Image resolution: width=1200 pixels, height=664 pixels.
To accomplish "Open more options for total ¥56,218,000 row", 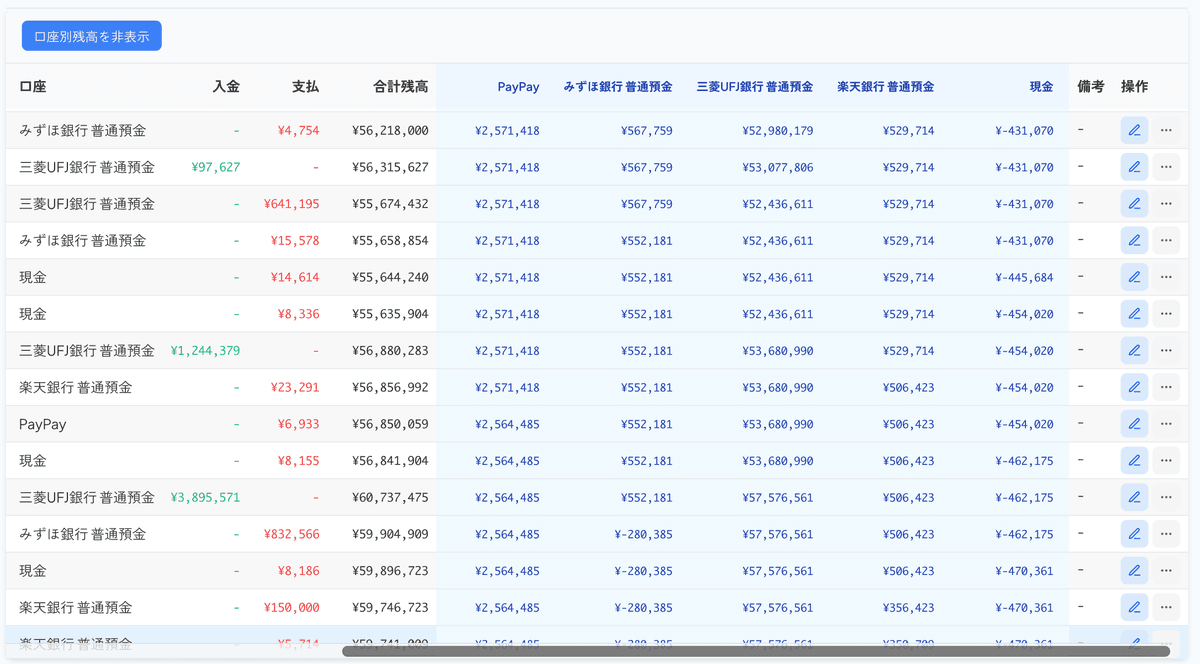I will pyautogui.click(x=1166, y=130).
